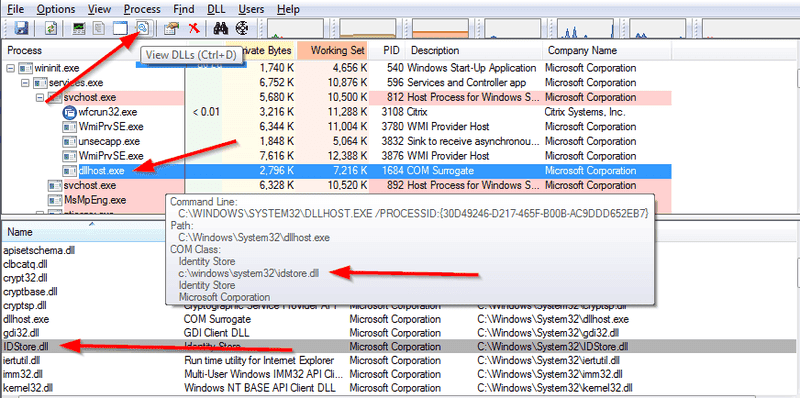
Task: Select clbcatq.dll in the lower pane
Action: pyautogui.click(x=25, y=265)
